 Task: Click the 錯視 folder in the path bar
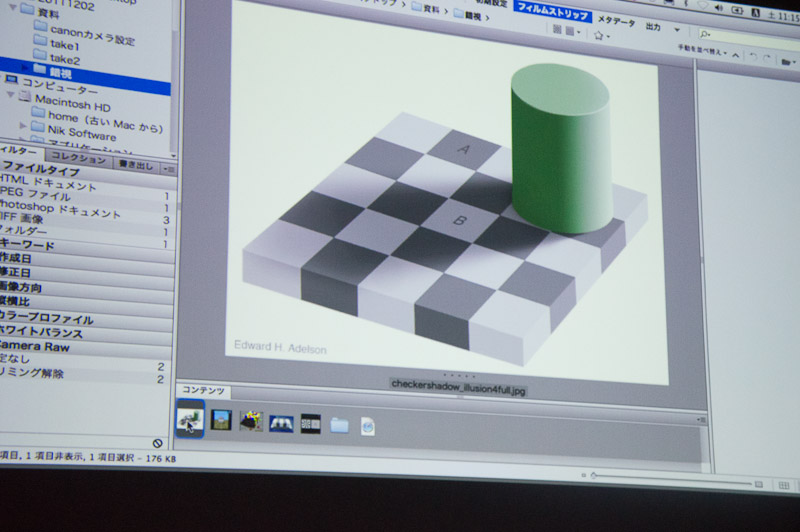click(467, 15)
